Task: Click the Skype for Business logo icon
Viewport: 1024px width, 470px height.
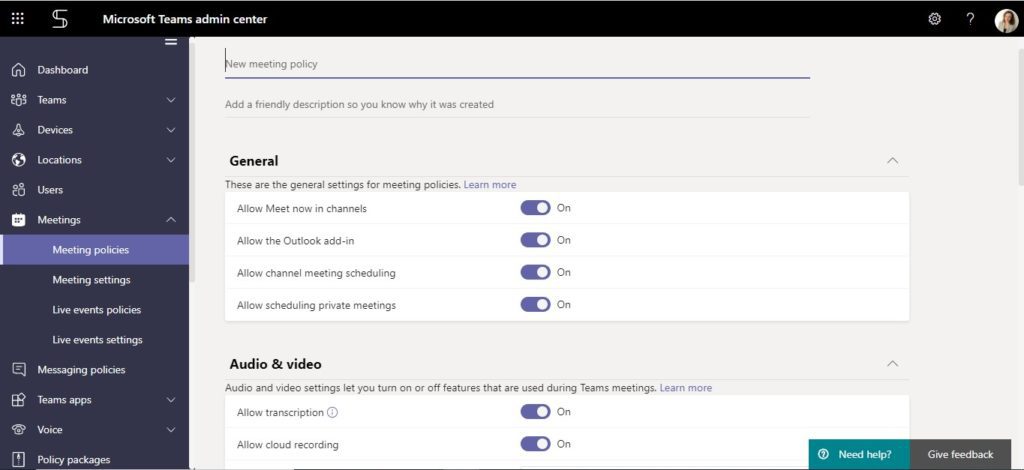Action: pos(59,19)
